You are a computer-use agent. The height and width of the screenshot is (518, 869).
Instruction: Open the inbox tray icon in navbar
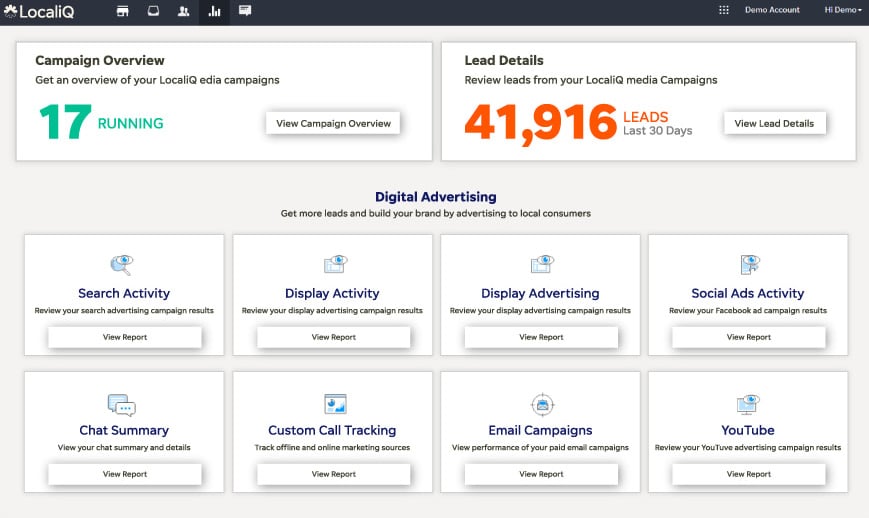153,11
